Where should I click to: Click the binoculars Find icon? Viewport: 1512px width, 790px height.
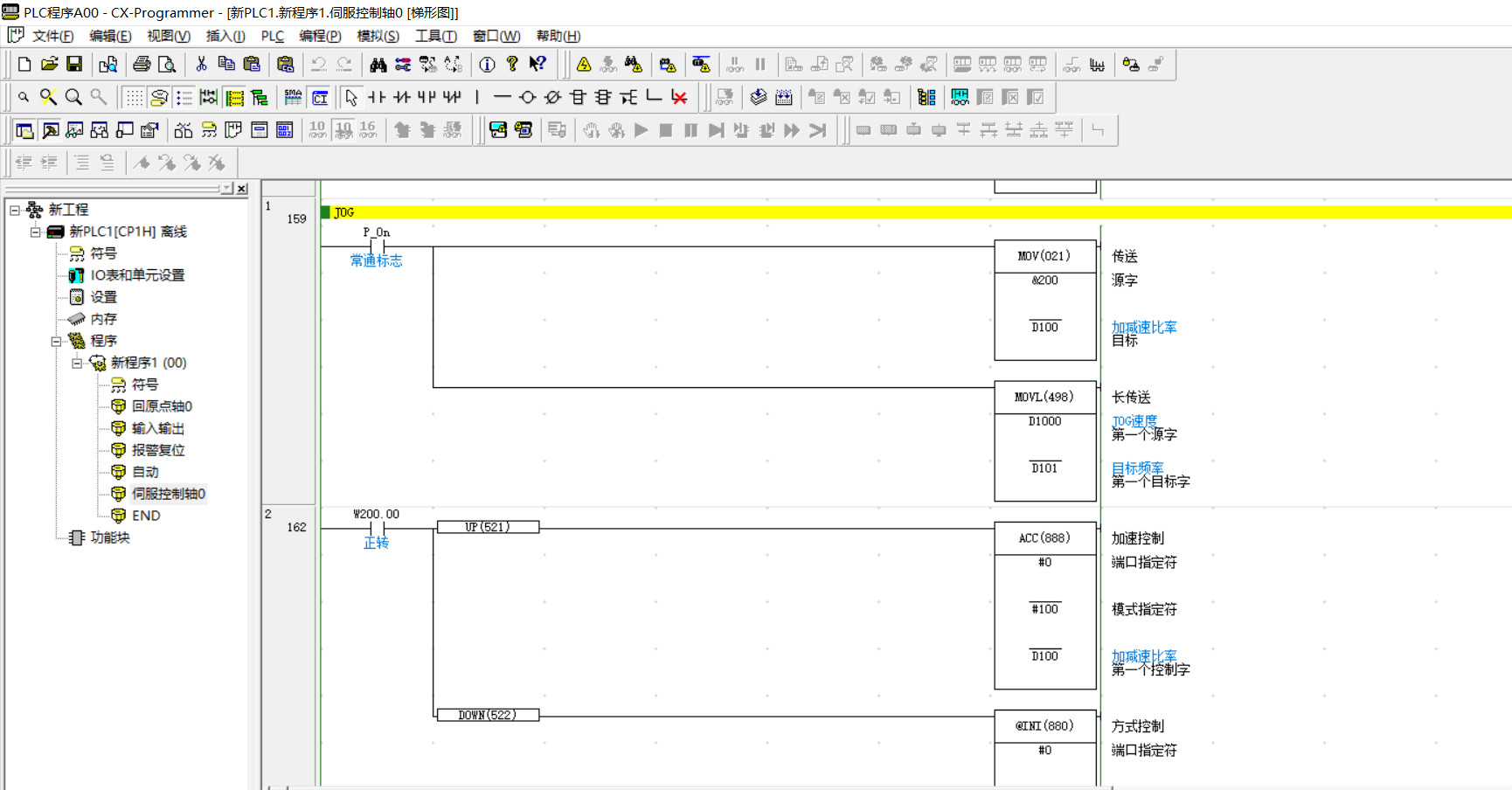378,64
